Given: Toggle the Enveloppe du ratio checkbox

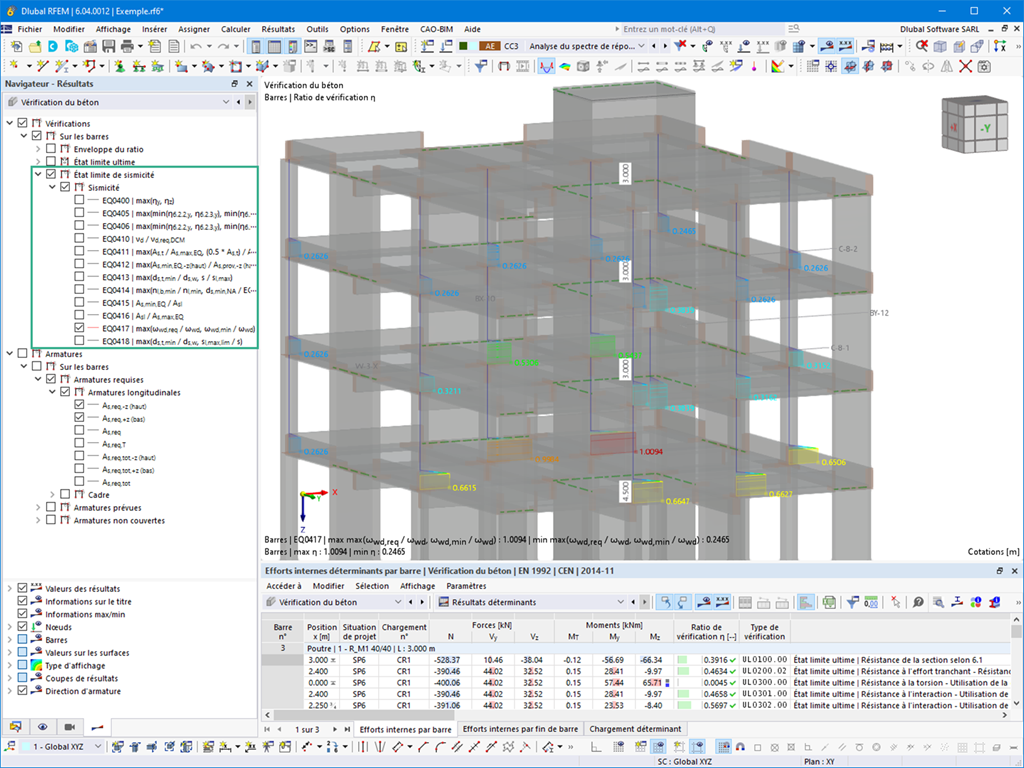Looking at the screenshot, I should (x=51, y=149).
